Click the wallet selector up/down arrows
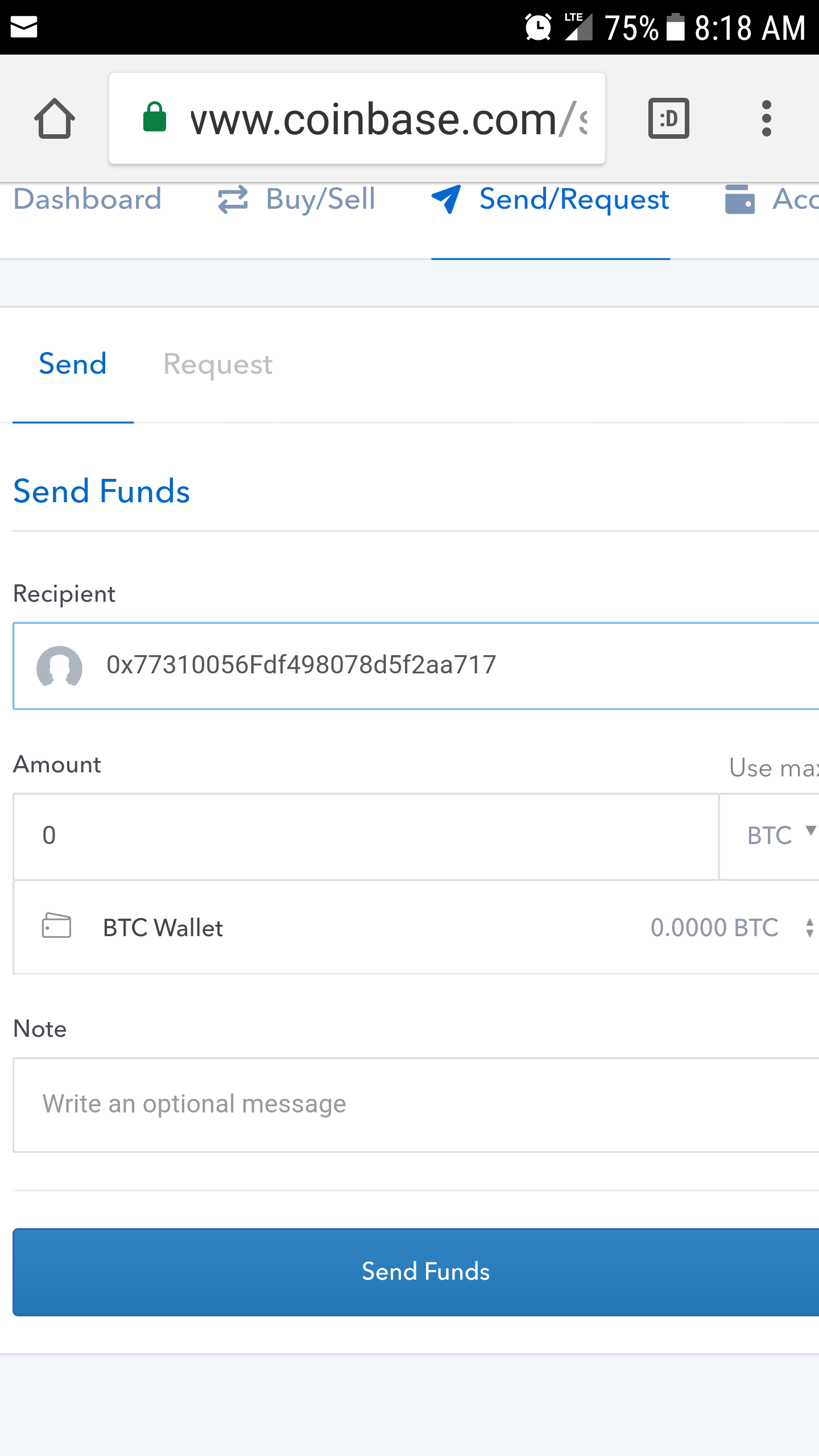 tap(809, 928)
